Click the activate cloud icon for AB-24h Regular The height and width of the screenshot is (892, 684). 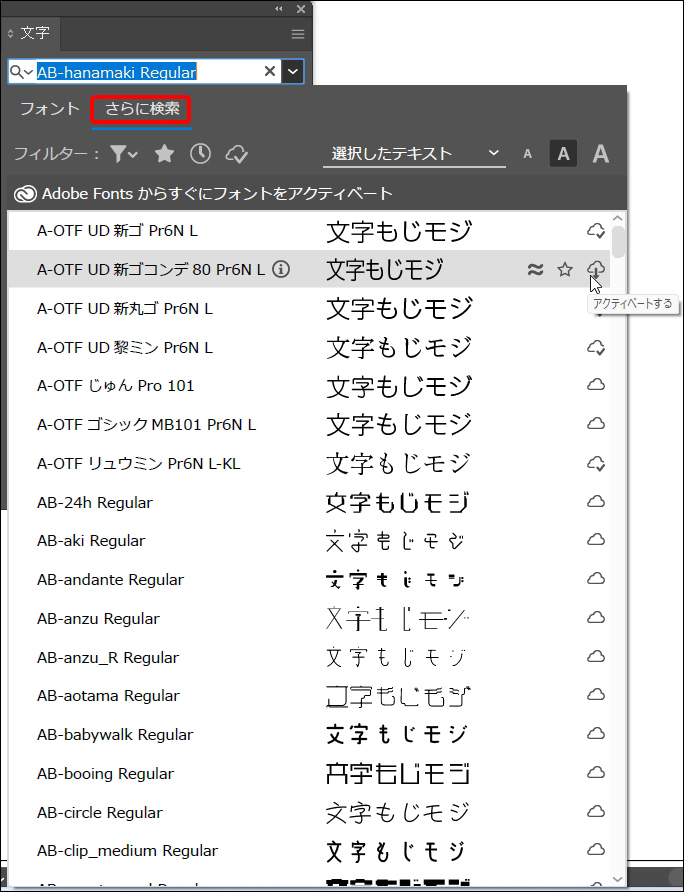point(596,501)
